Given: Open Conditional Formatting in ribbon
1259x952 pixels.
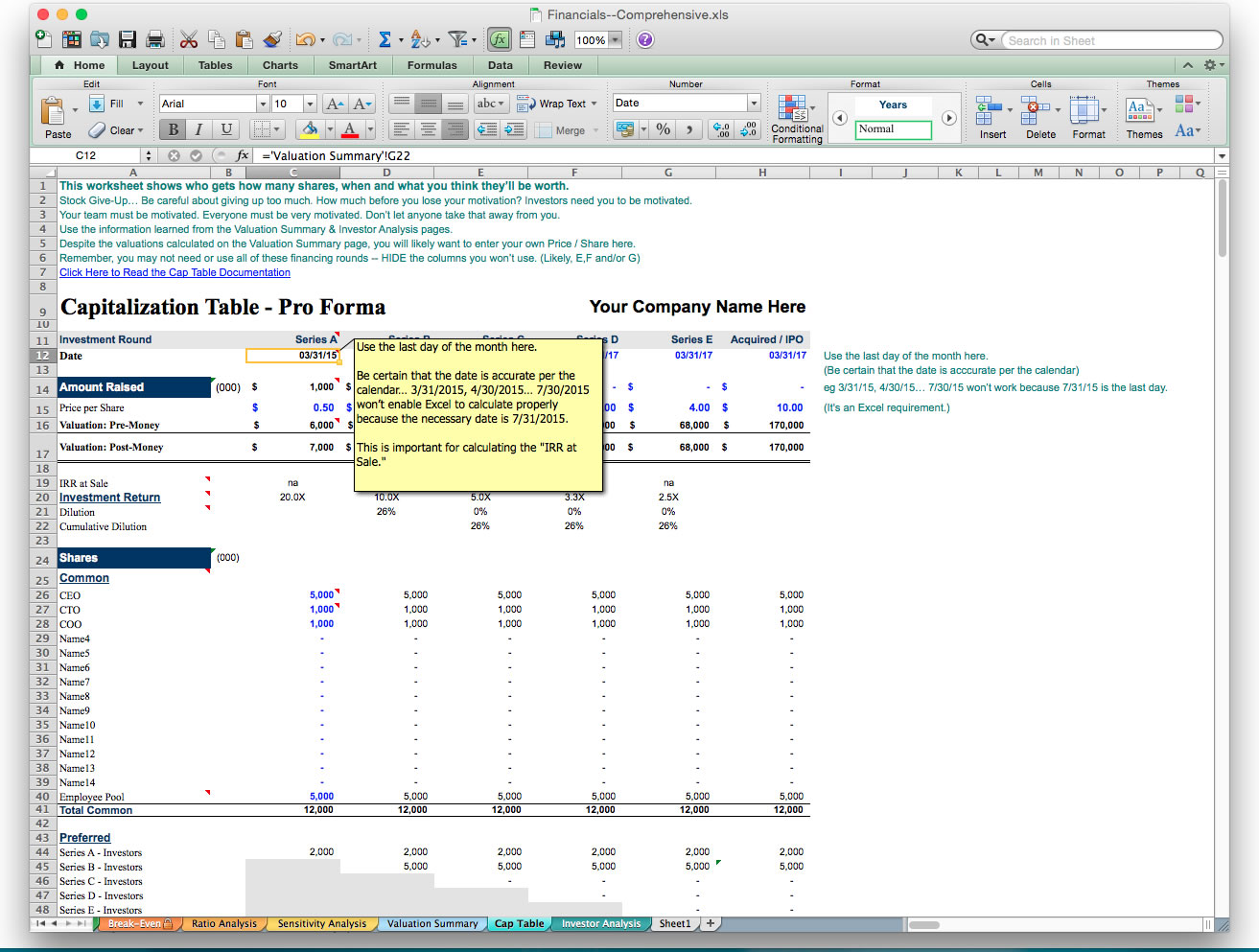Looking at the screenshot, I should pos(796,120).
